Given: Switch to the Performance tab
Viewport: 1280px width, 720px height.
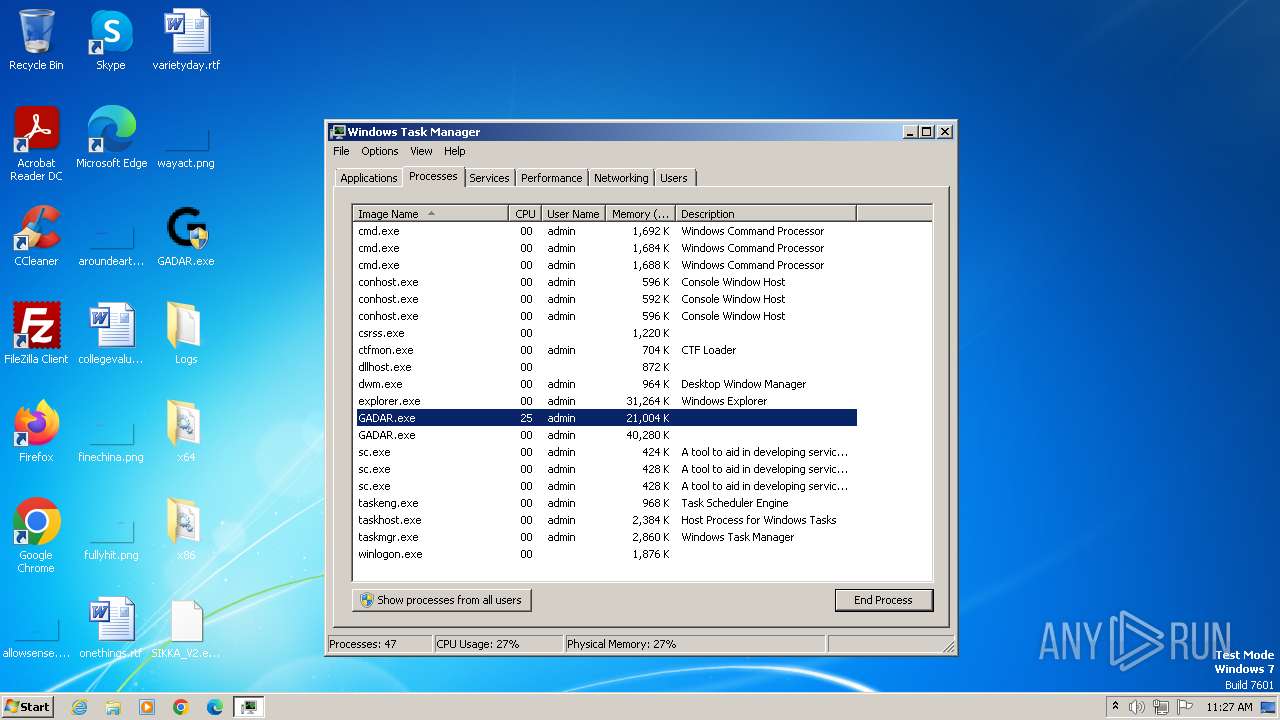Looking at the screenshot, I should pyautogui.click(x=551, y=178).
